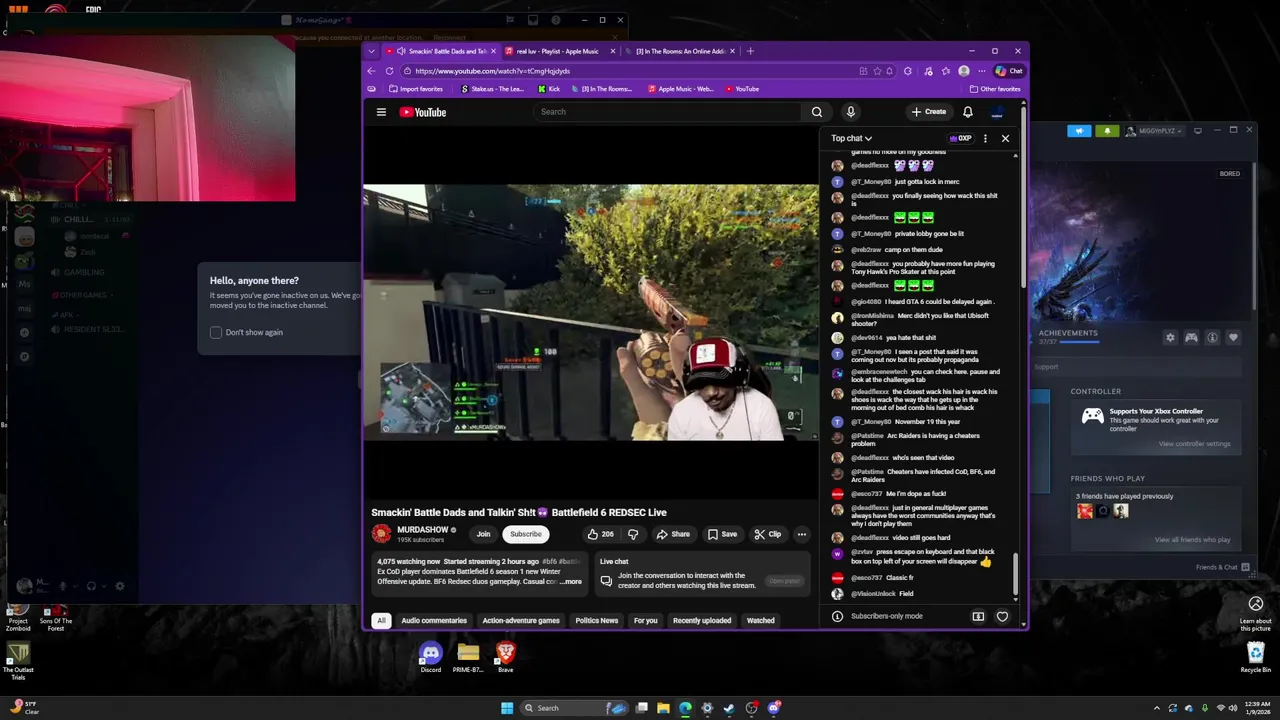The width and height of the screenshot is (1280, 720).
Task: Select the For you chip
Action: (x=645, y=621)
